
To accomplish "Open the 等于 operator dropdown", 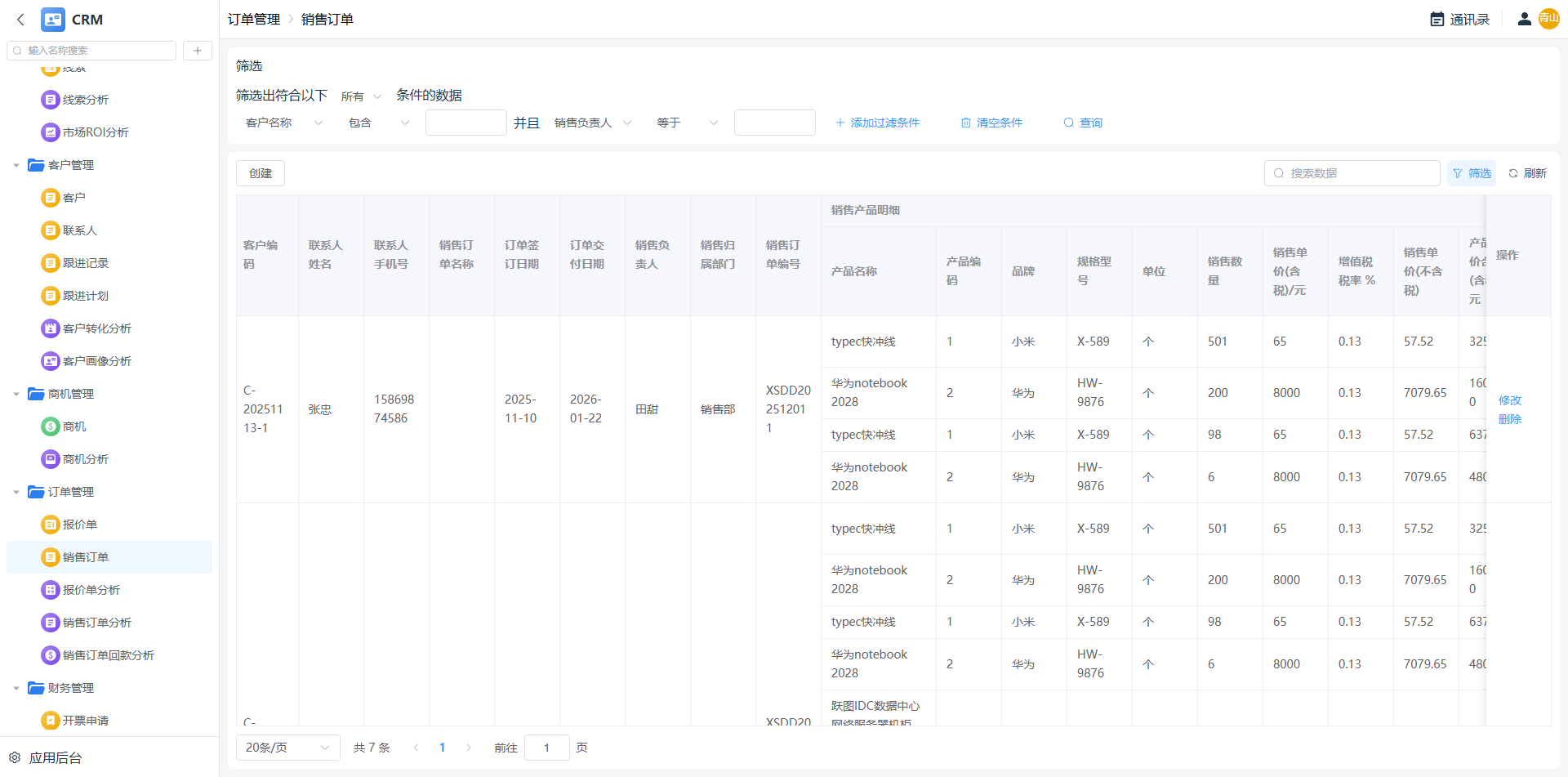I will [687, 123].
